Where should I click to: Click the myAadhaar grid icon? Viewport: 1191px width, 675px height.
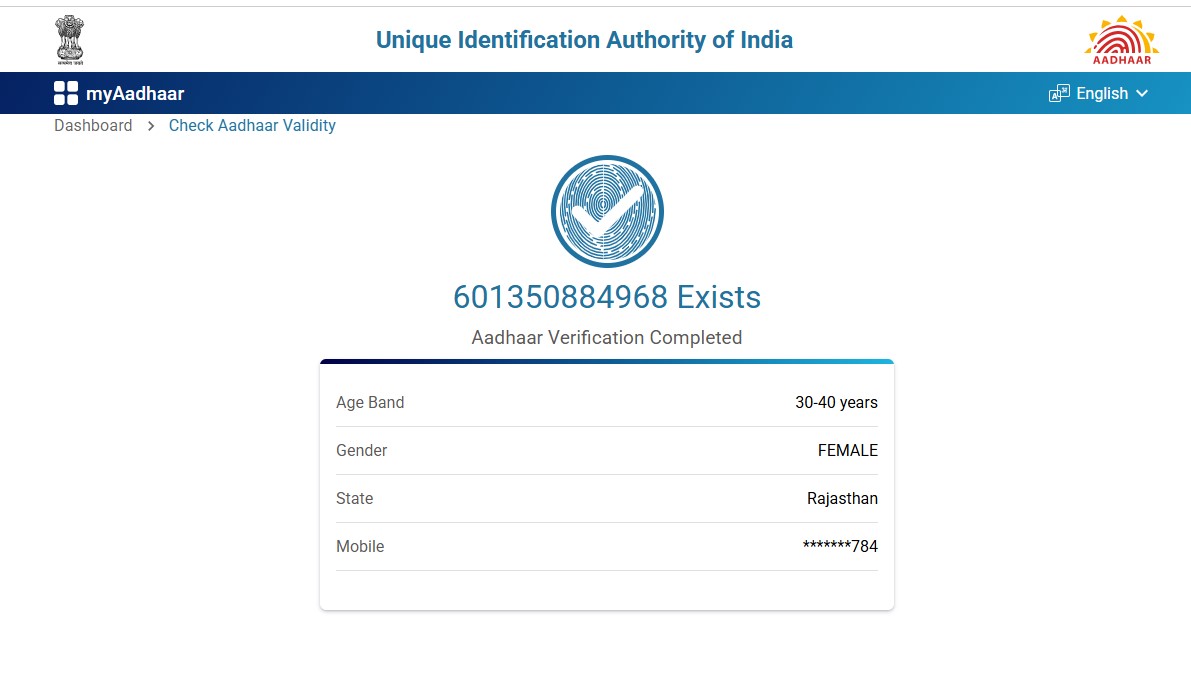[x=66, y=94]
